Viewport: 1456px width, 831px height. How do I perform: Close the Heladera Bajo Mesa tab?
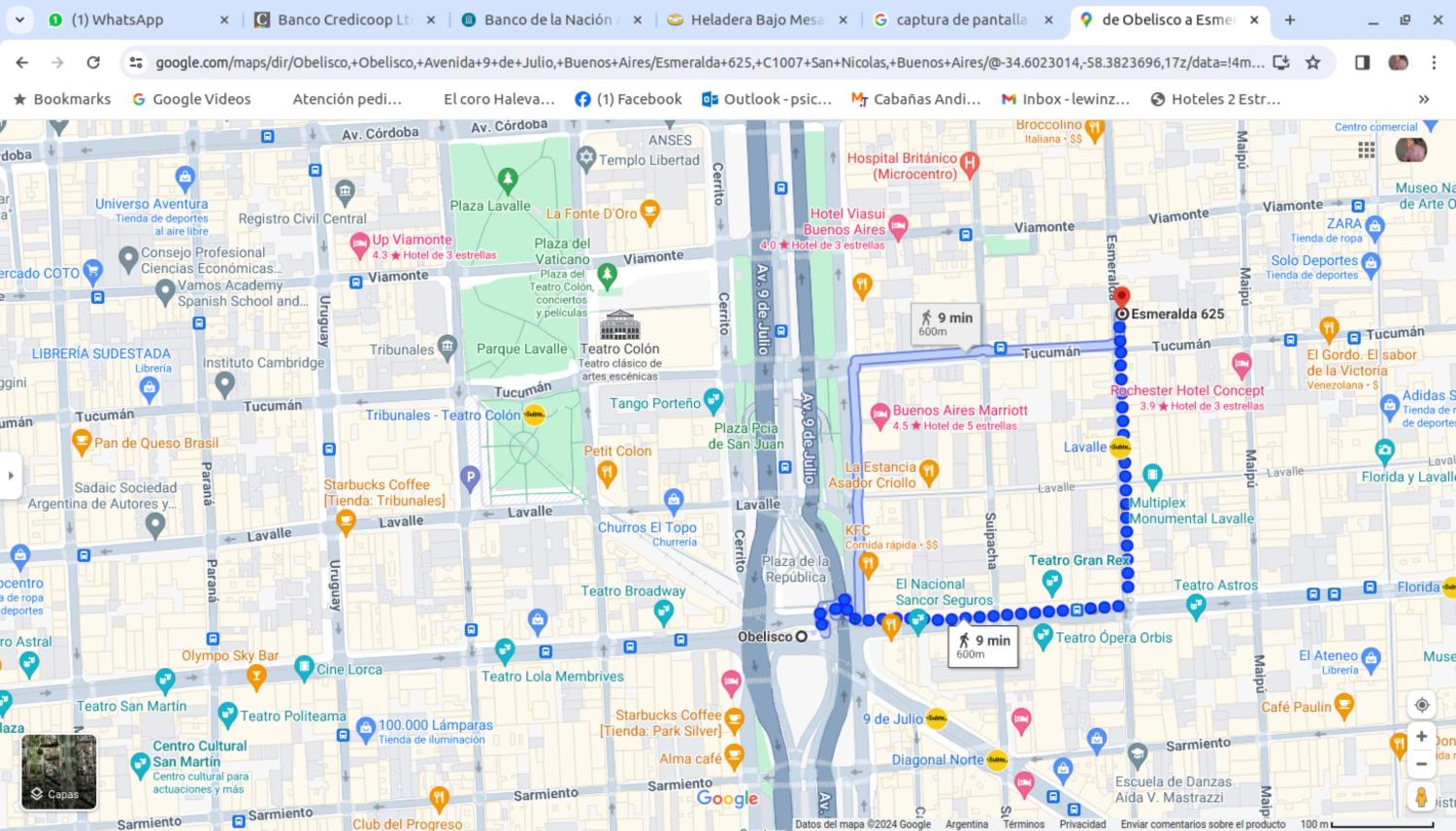pos(843,20)
